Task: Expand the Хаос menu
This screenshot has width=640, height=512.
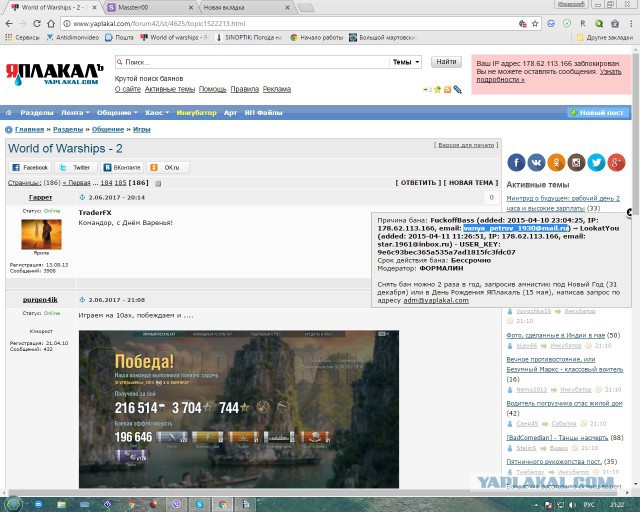Action: (x=157, y=113)
